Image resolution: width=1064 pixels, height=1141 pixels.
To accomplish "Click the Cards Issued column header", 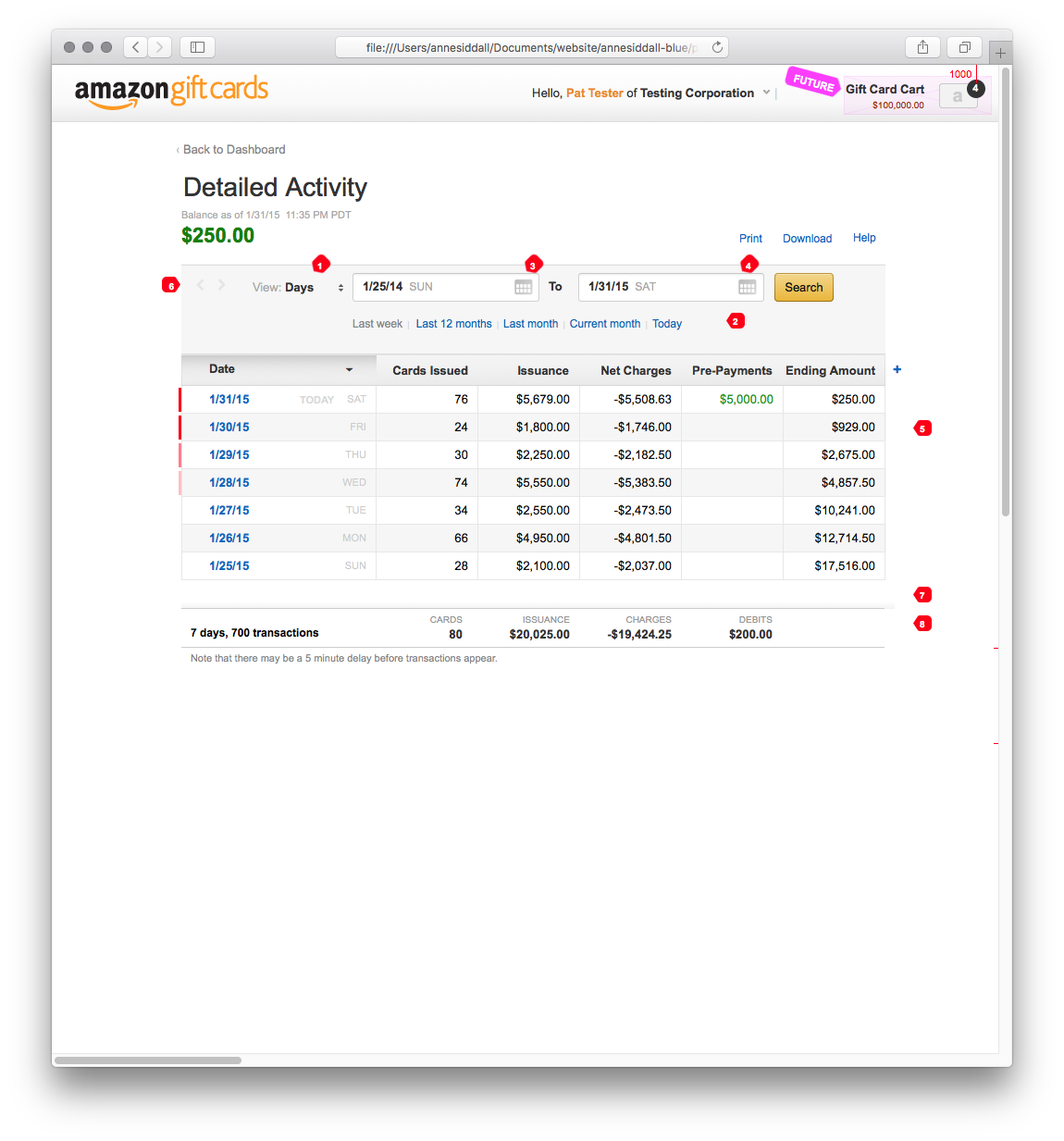I will pyautogui.click(x=430, y=370).
